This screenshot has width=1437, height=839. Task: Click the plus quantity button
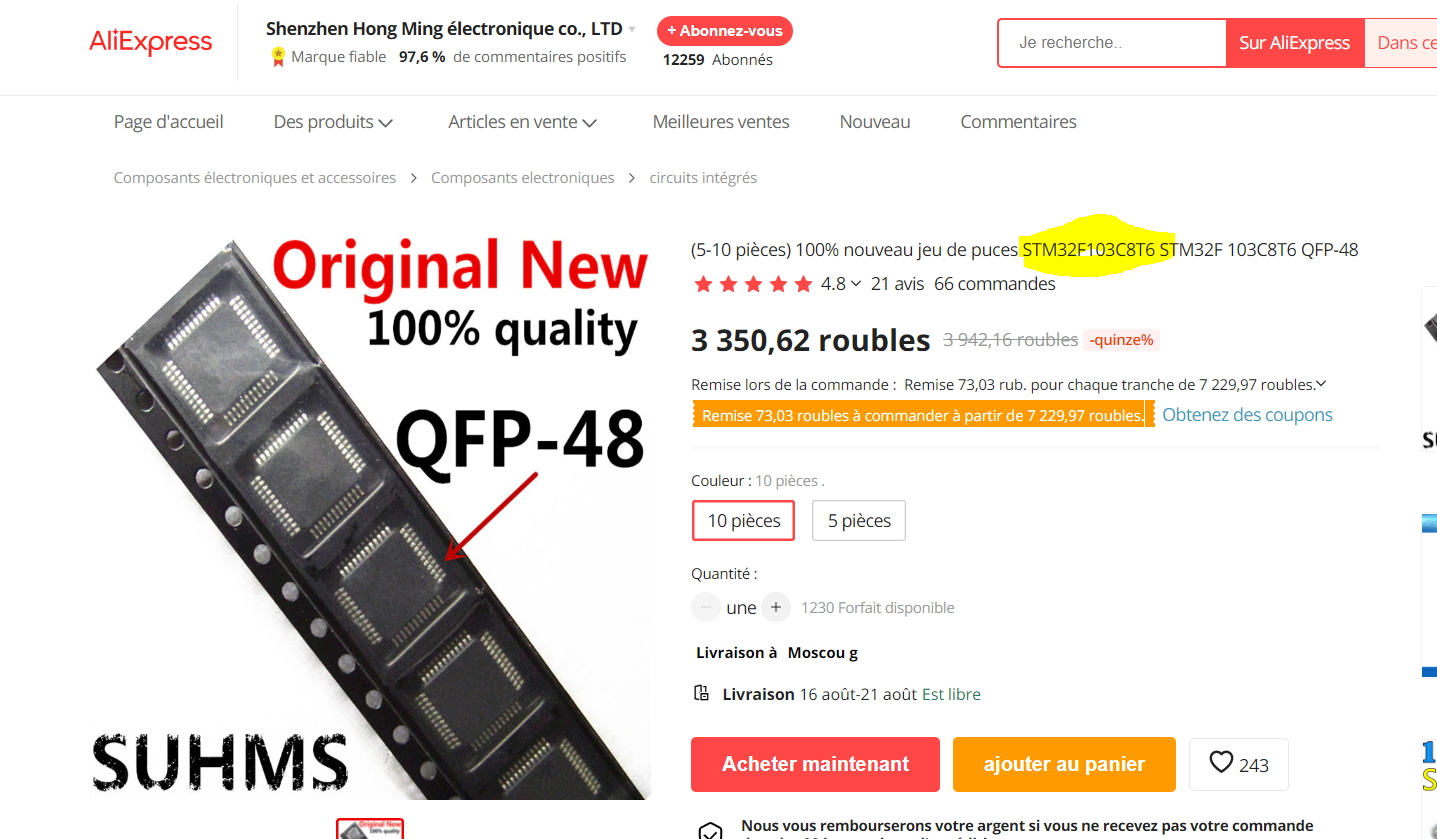[776, 607]
